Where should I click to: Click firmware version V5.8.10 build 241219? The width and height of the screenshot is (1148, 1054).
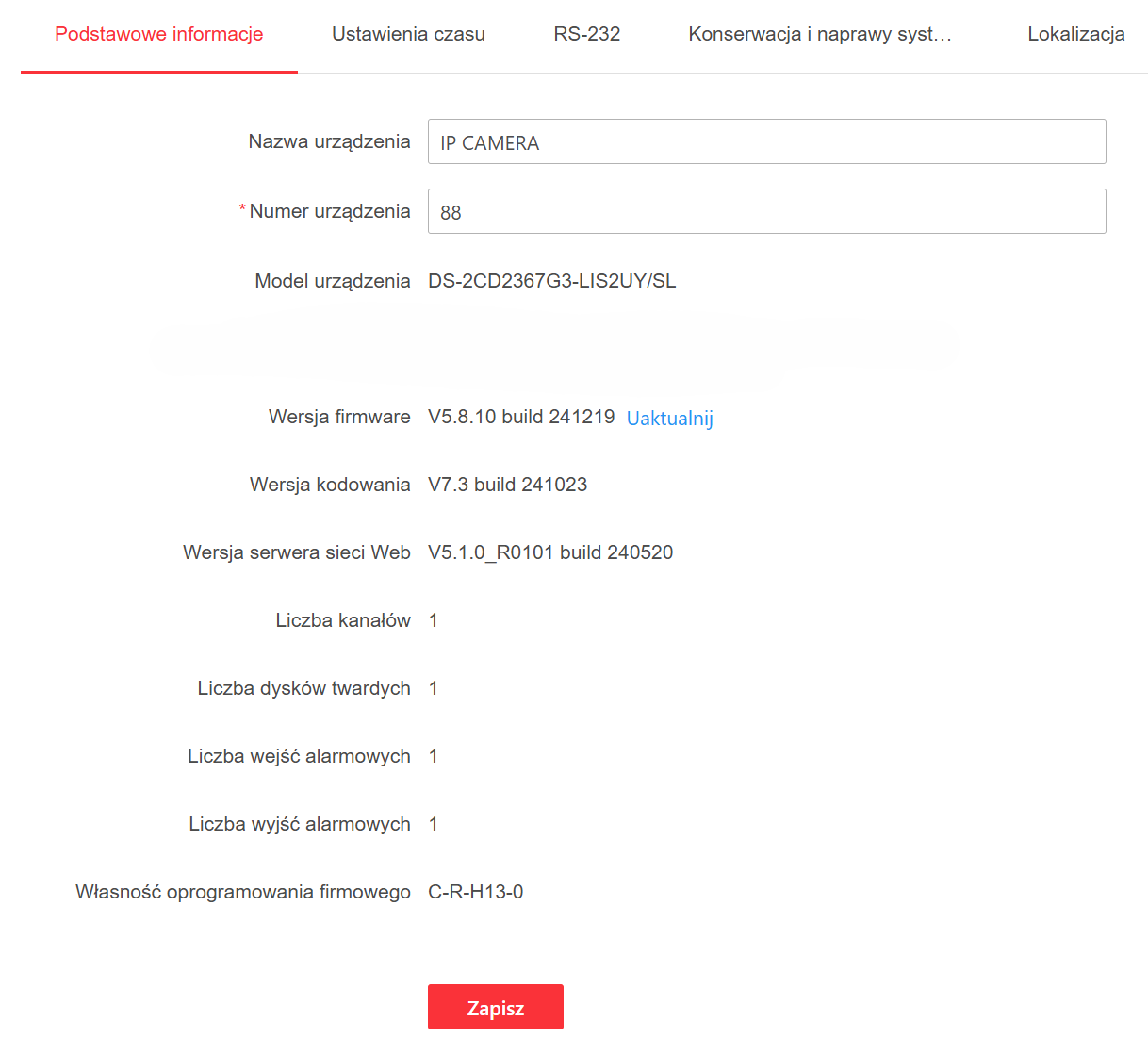point(521,418)
